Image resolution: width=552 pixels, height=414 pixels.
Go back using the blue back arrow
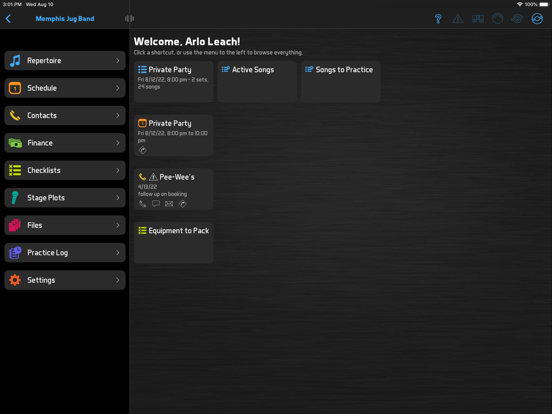[x=8, y=19]
